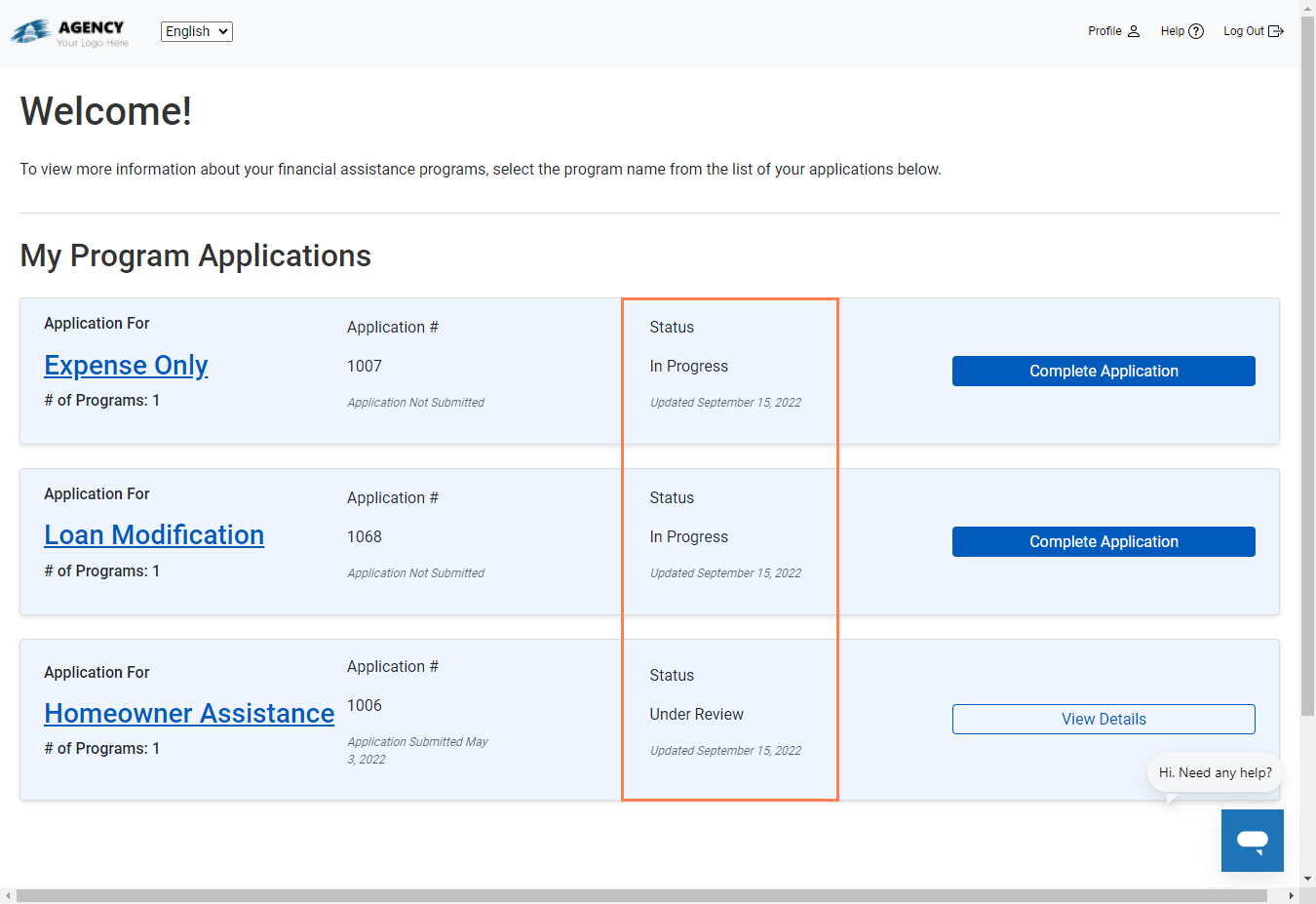Viewport: 1316px width, 904px height.
Task: Click the Agency logo in the header
Action: 69,32
